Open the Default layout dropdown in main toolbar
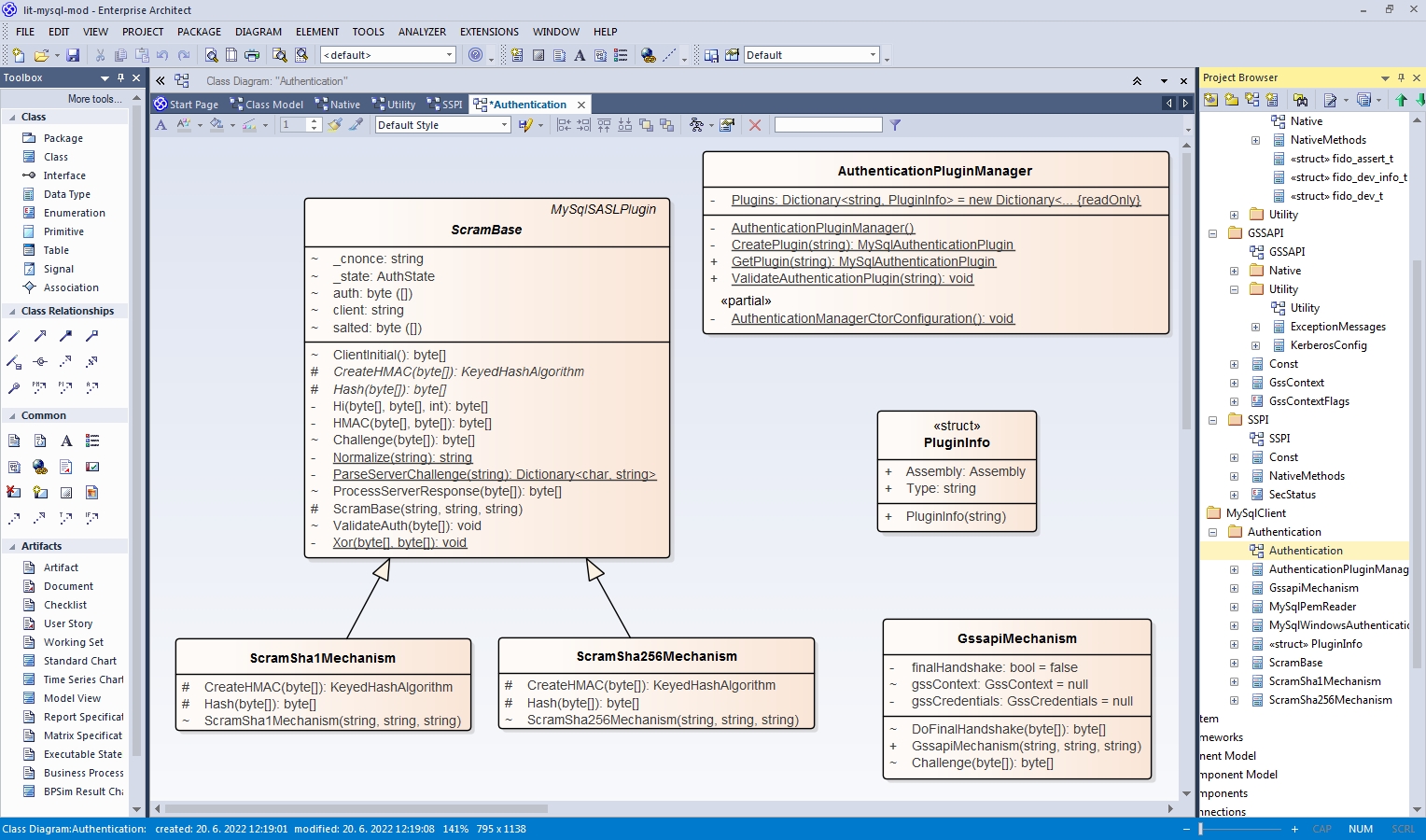The width and height of the screenshot is (1426, 840). 873,55
